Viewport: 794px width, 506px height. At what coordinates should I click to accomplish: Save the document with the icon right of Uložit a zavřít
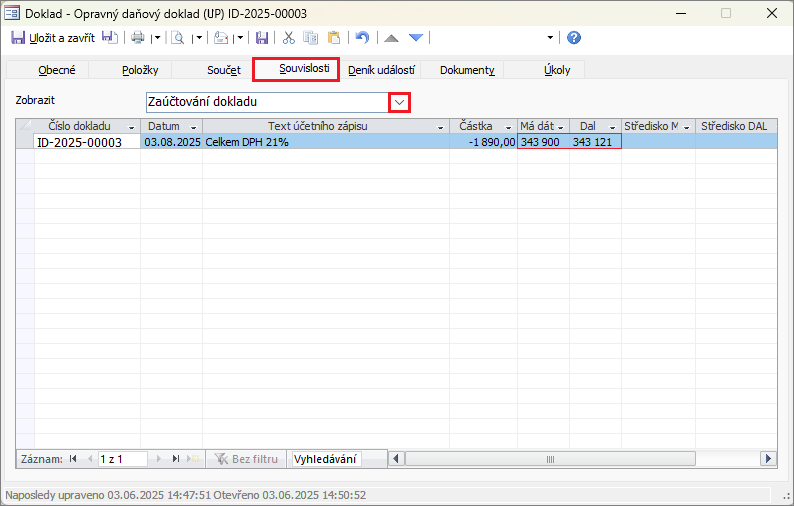click(109, 37)
